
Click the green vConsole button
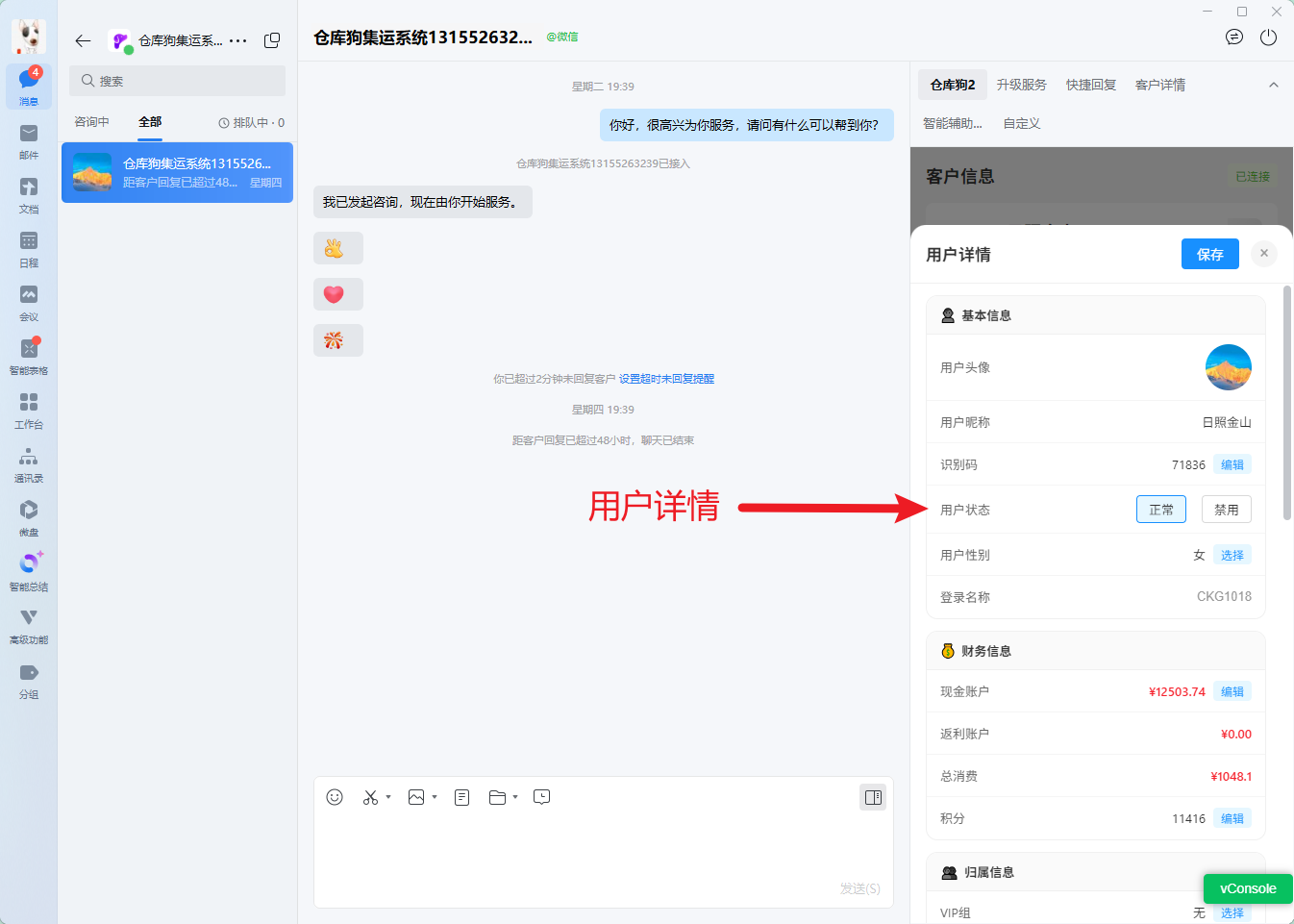pos(1248,888)
